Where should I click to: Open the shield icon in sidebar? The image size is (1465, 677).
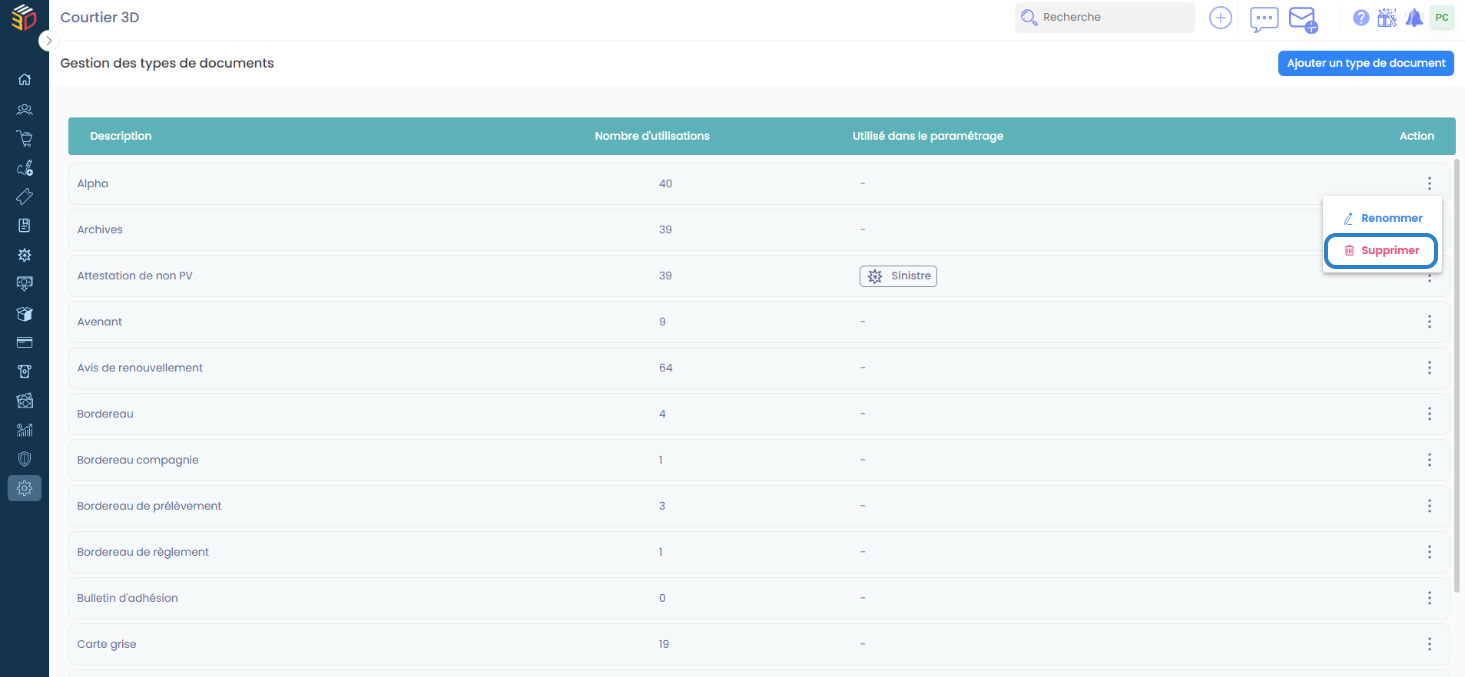(25, 459)
